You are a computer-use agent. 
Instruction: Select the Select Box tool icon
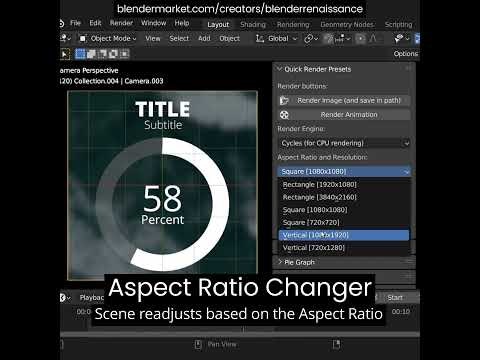(65, 54)
